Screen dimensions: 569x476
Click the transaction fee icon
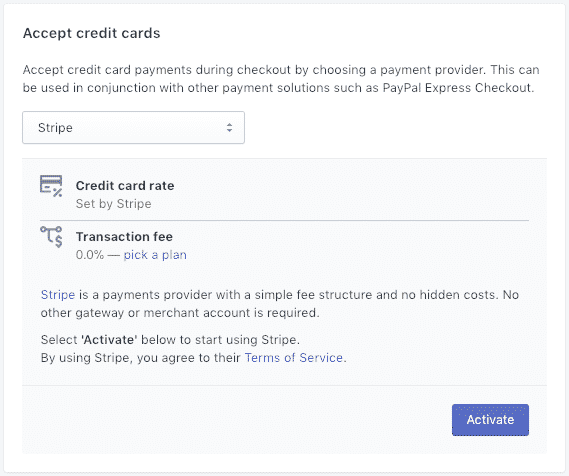51,237
